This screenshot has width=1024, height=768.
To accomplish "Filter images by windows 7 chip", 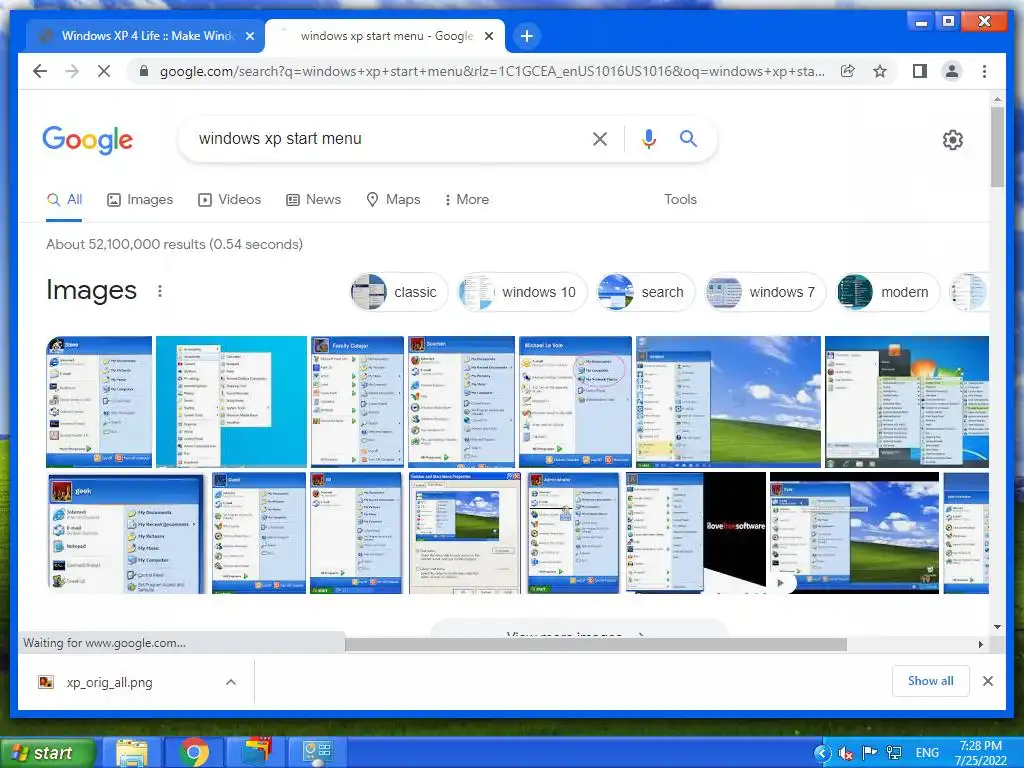I will [765, 292].
